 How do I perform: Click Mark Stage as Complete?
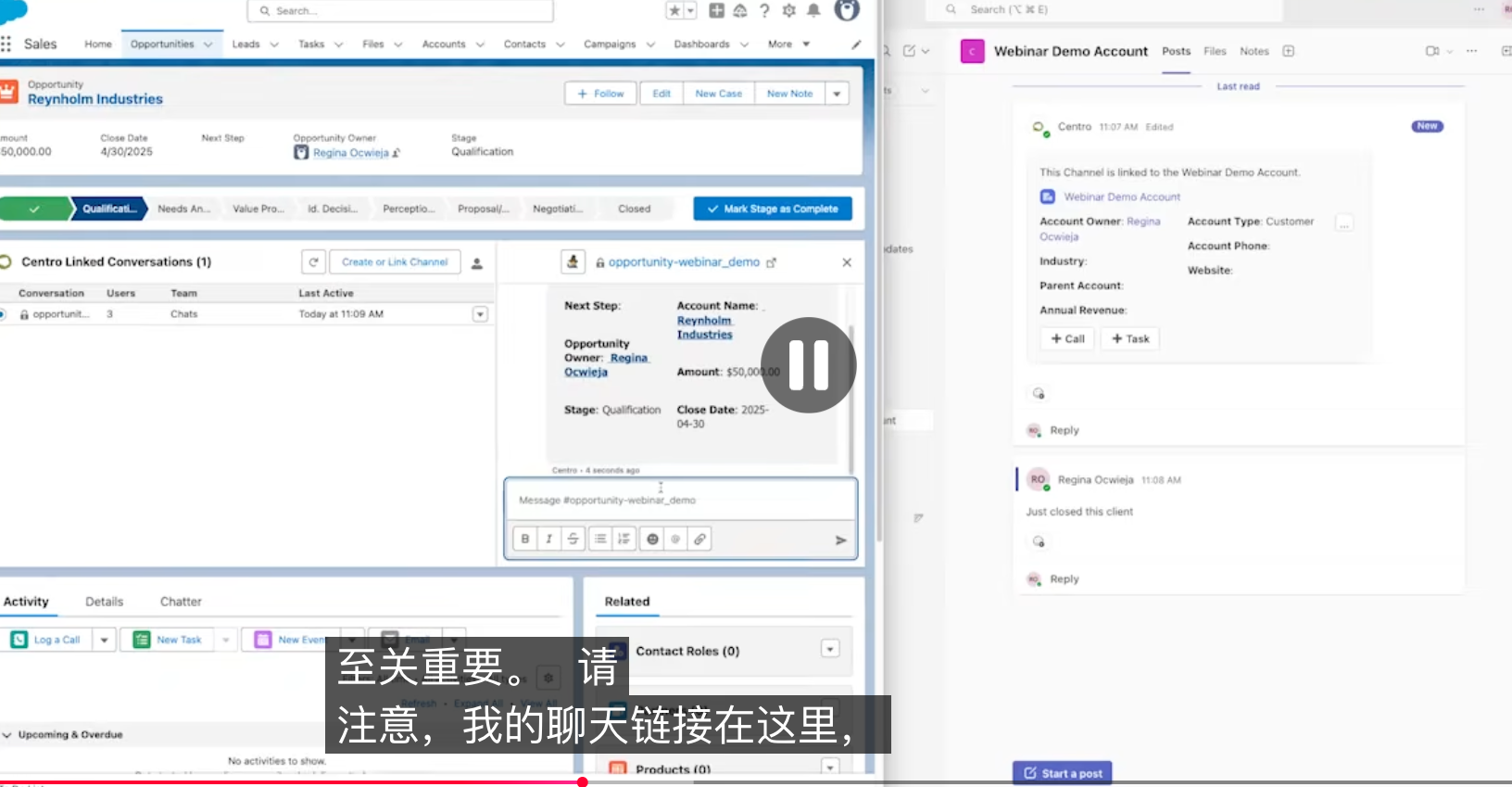pos(773,209)
